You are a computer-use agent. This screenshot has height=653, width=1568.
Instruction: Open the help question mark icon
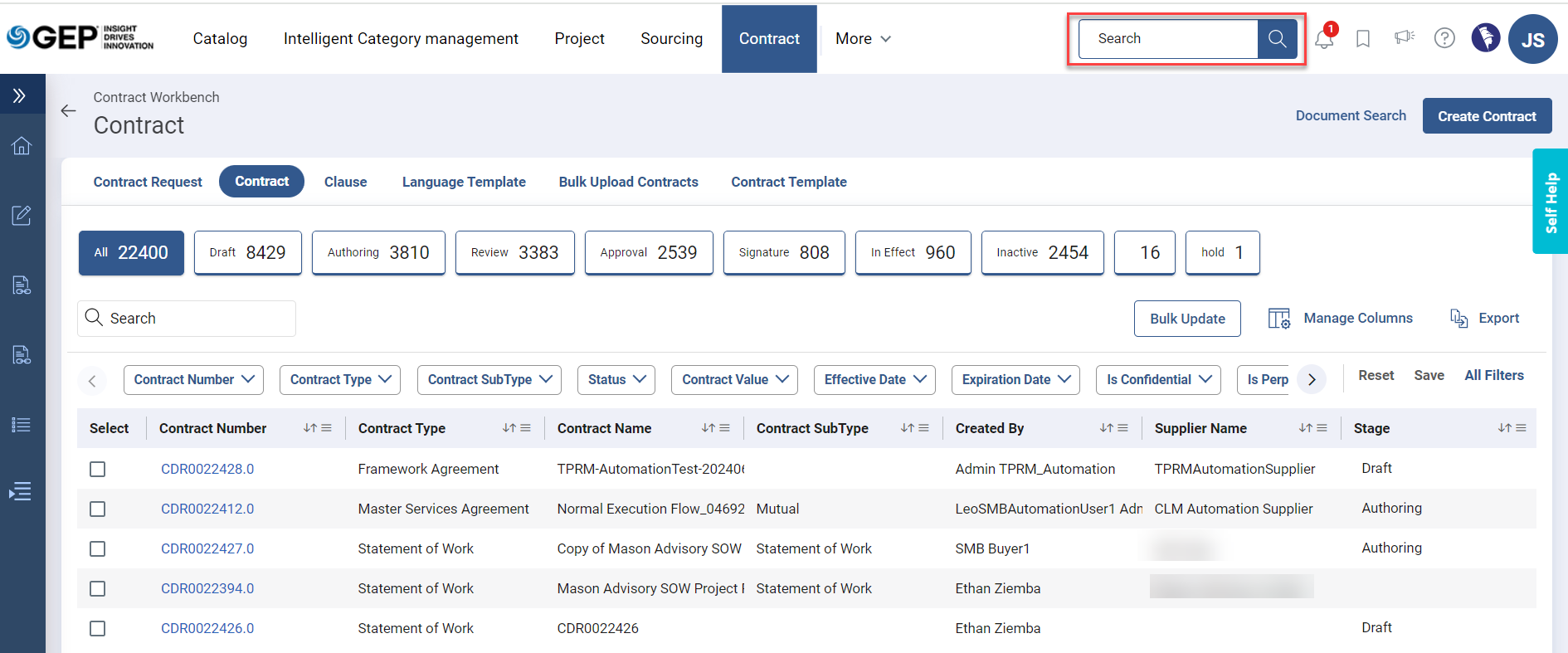pos(1444,38)
